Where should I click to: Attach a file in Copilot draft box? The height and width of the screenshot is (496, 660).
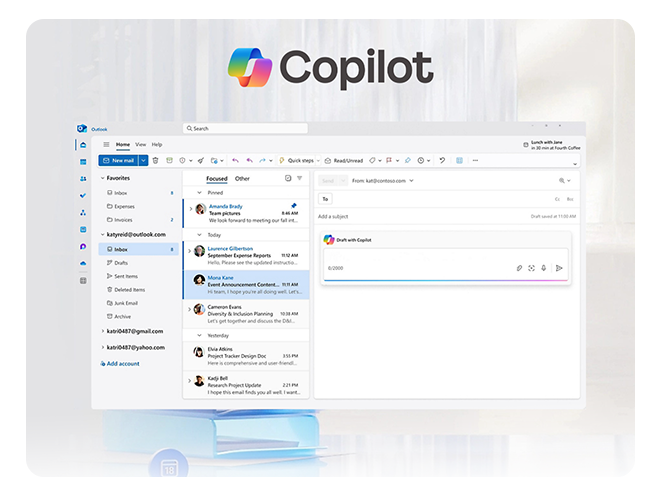click(519, 268)
